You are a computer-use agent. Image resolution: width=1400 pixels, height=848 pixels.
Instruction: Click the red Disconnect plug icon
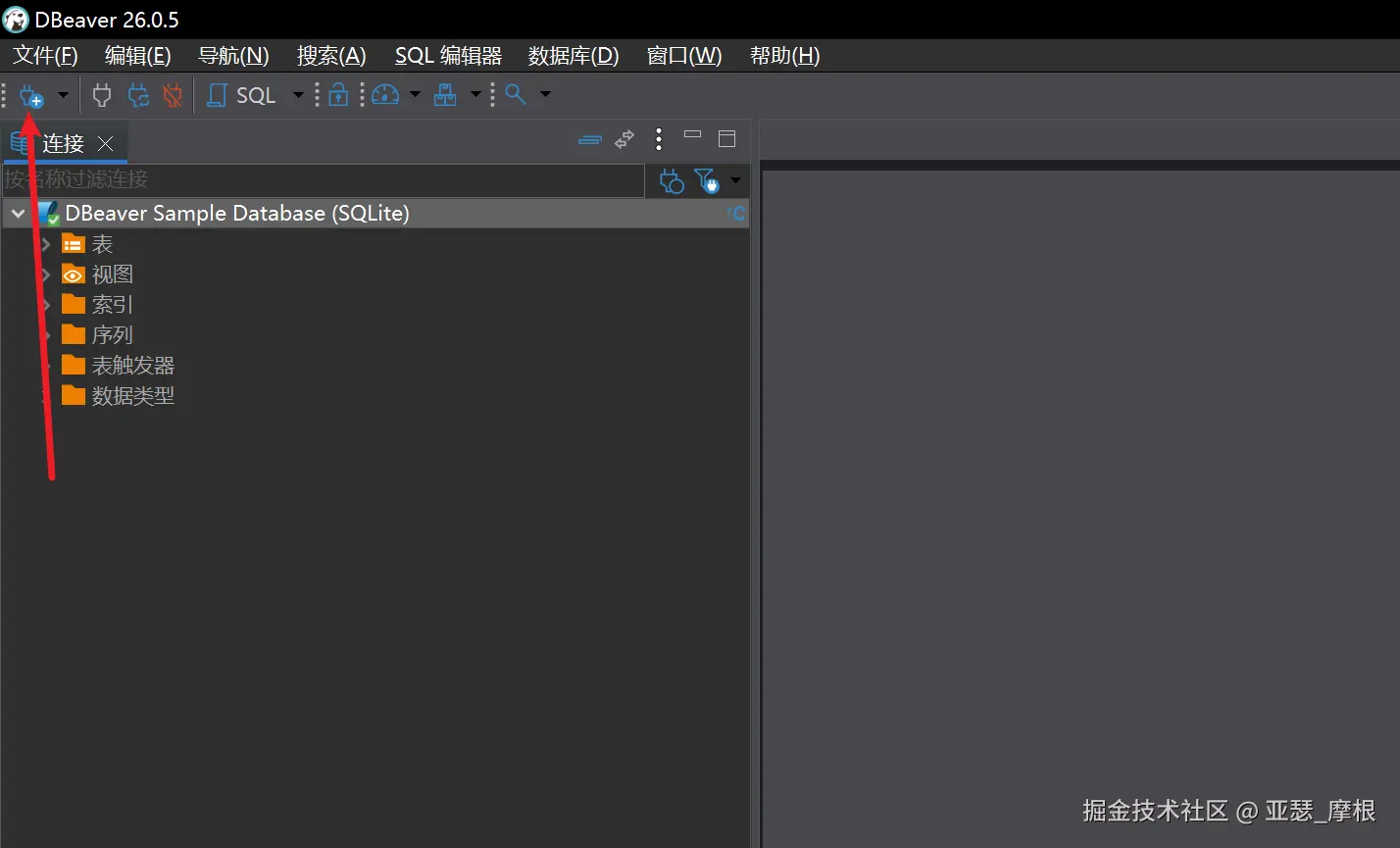click(173, 95)
